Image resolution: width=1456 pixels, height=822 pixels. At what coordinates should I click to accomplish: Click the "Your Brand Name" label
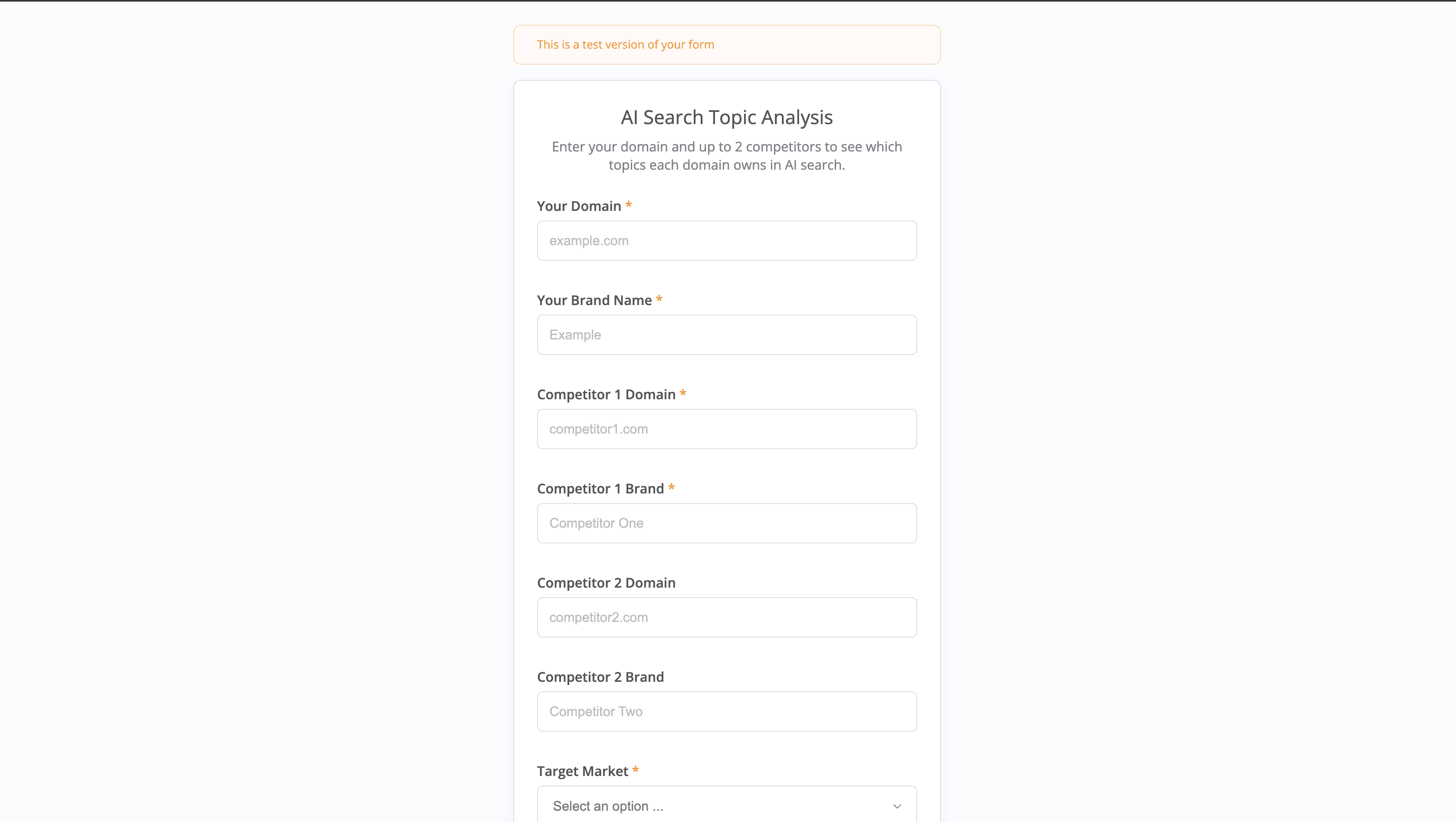click(594, 300)
